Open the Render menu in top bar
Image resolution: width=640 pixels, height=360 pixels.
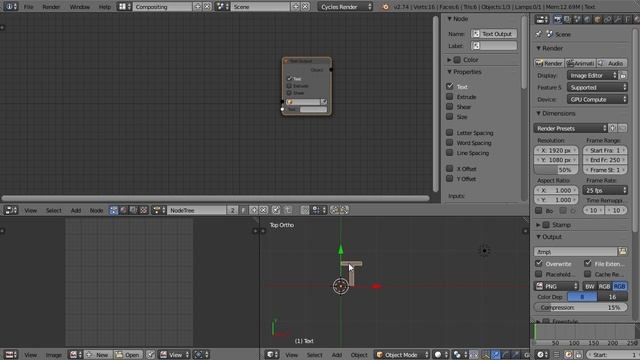tap(51, 7)
